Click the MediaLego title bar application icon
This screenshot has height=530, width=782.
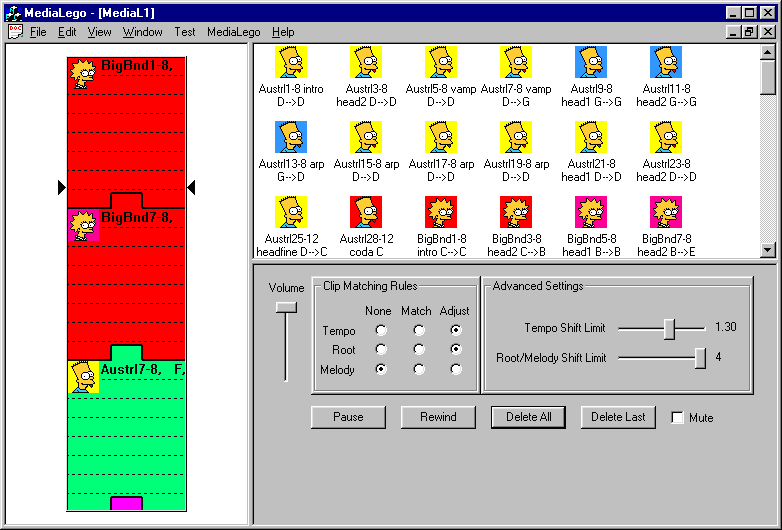click(x=12, y=12)
